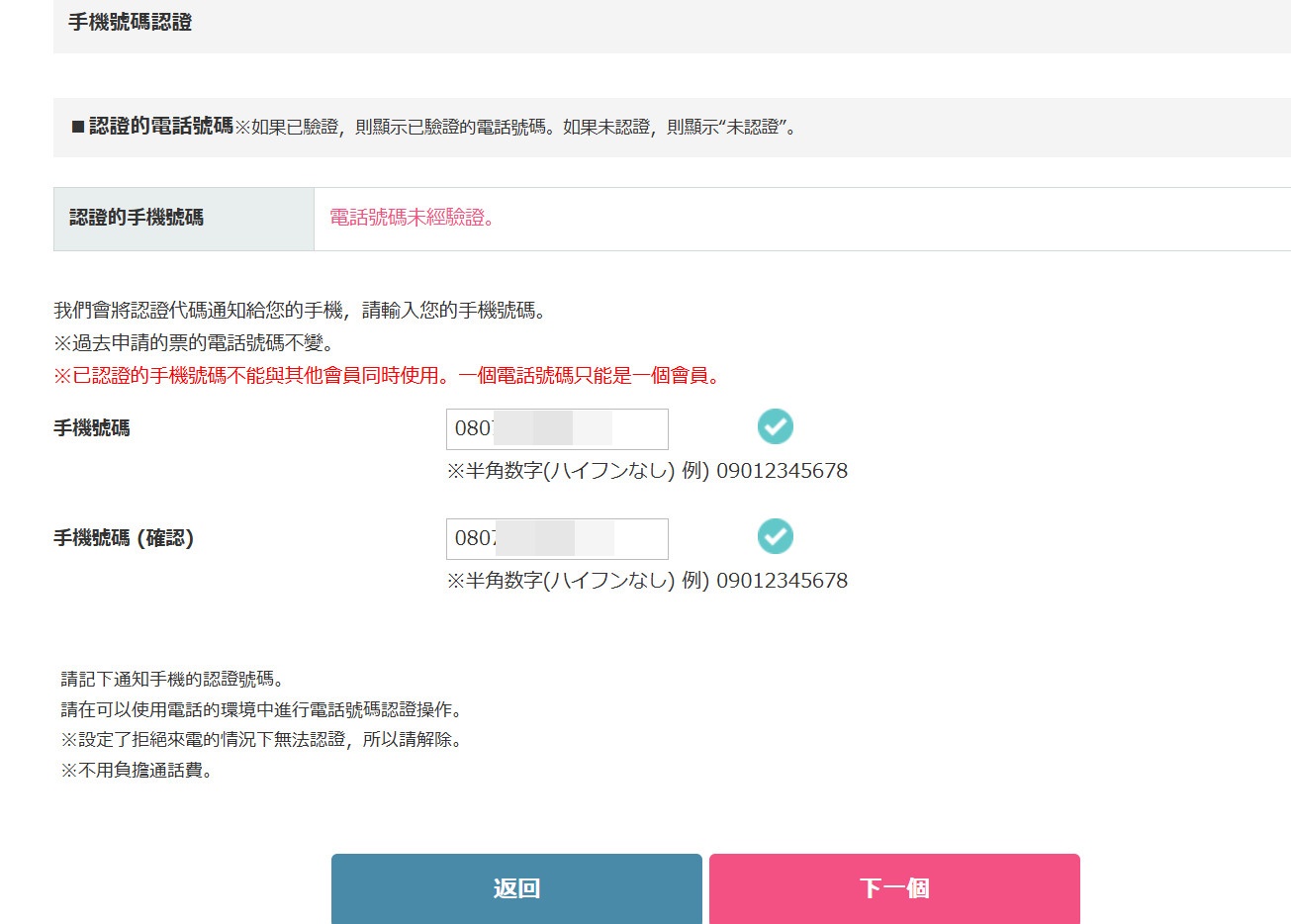Select the line 請記下通知手機的認證號碼。
Screen dimensions: 1291x924
[173, 680]
